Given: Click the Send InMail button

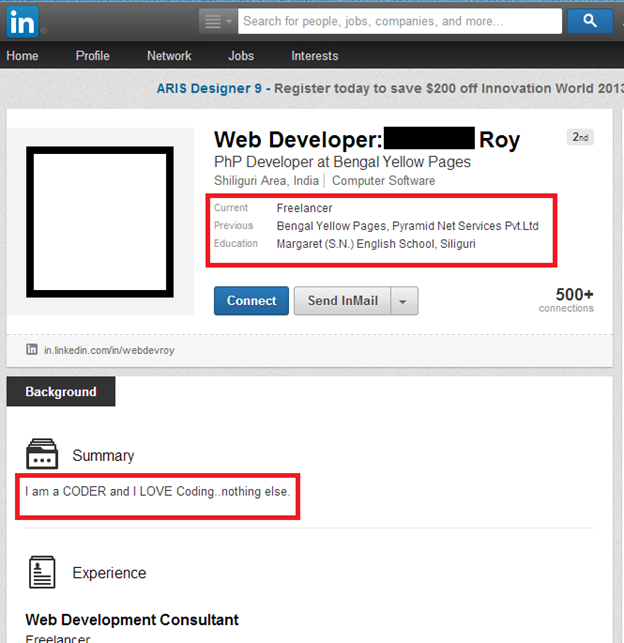Looking at the screenshot, I should click(x=342, y=301).
